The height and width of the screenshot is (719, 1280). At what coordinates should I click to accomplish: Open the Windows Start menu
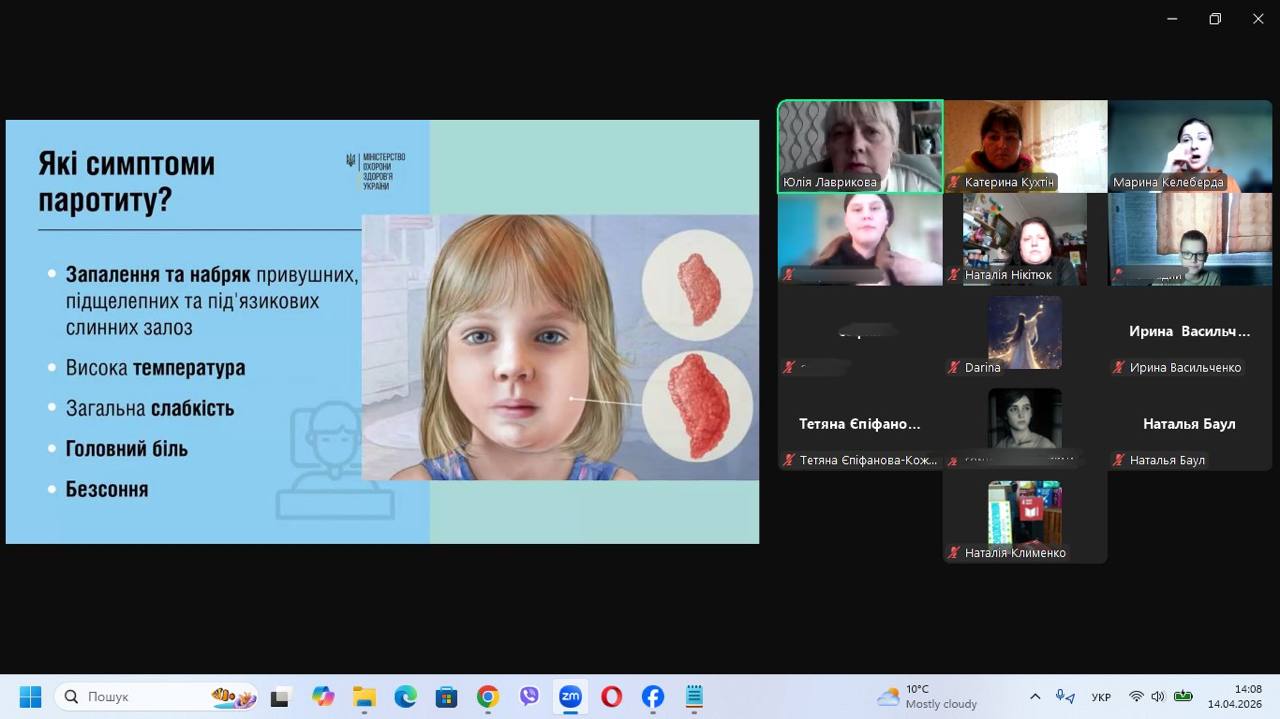[x=30, y=697]
